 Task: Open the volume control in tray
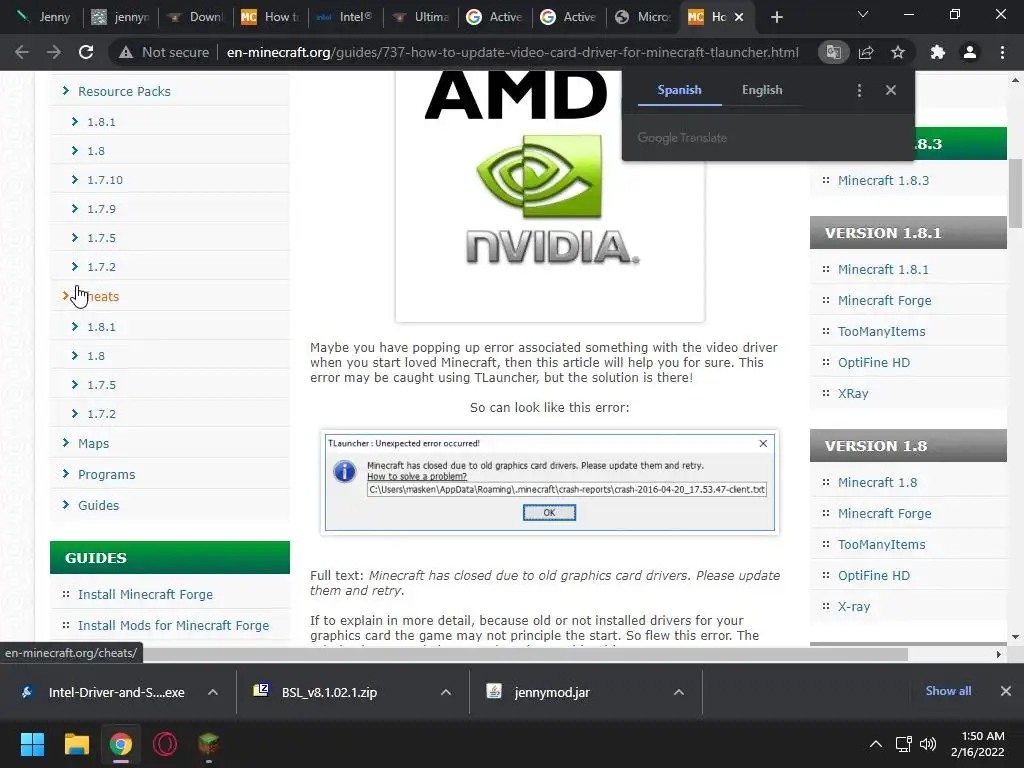(x=927, y=744)
